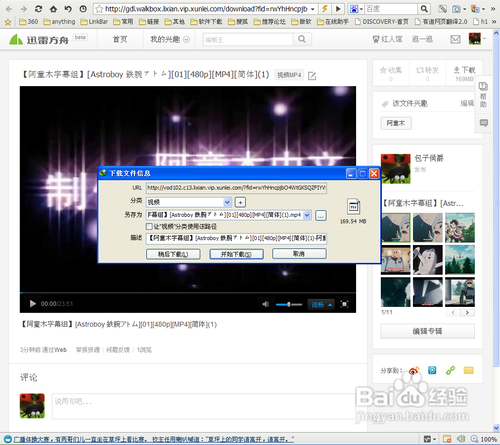
Task: Go back with the browser back arrow
Action: [x=9, y=9]
